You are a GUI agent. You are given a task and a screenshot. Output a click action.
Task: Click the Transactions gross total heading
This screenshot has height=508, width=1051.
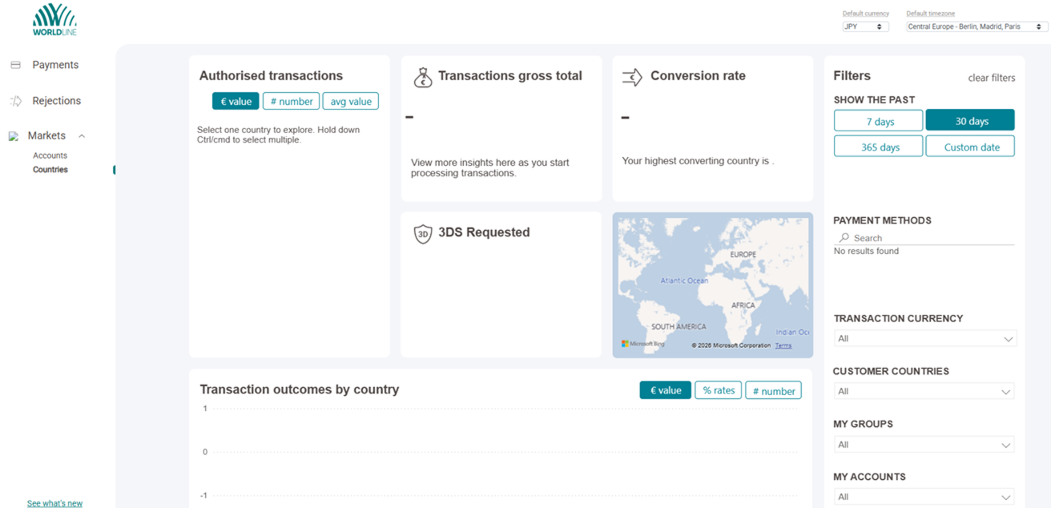[510, 76]
